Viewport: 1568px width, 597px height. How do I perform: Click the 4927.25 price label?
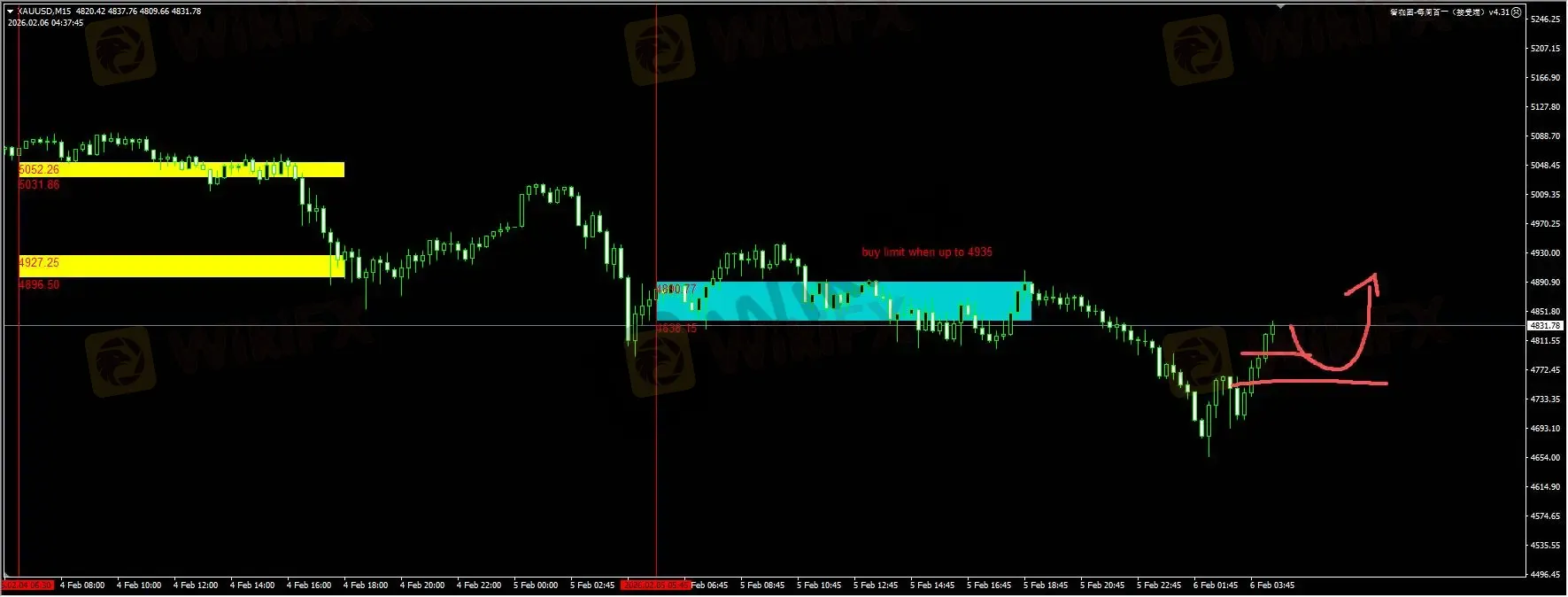point(39,262)
